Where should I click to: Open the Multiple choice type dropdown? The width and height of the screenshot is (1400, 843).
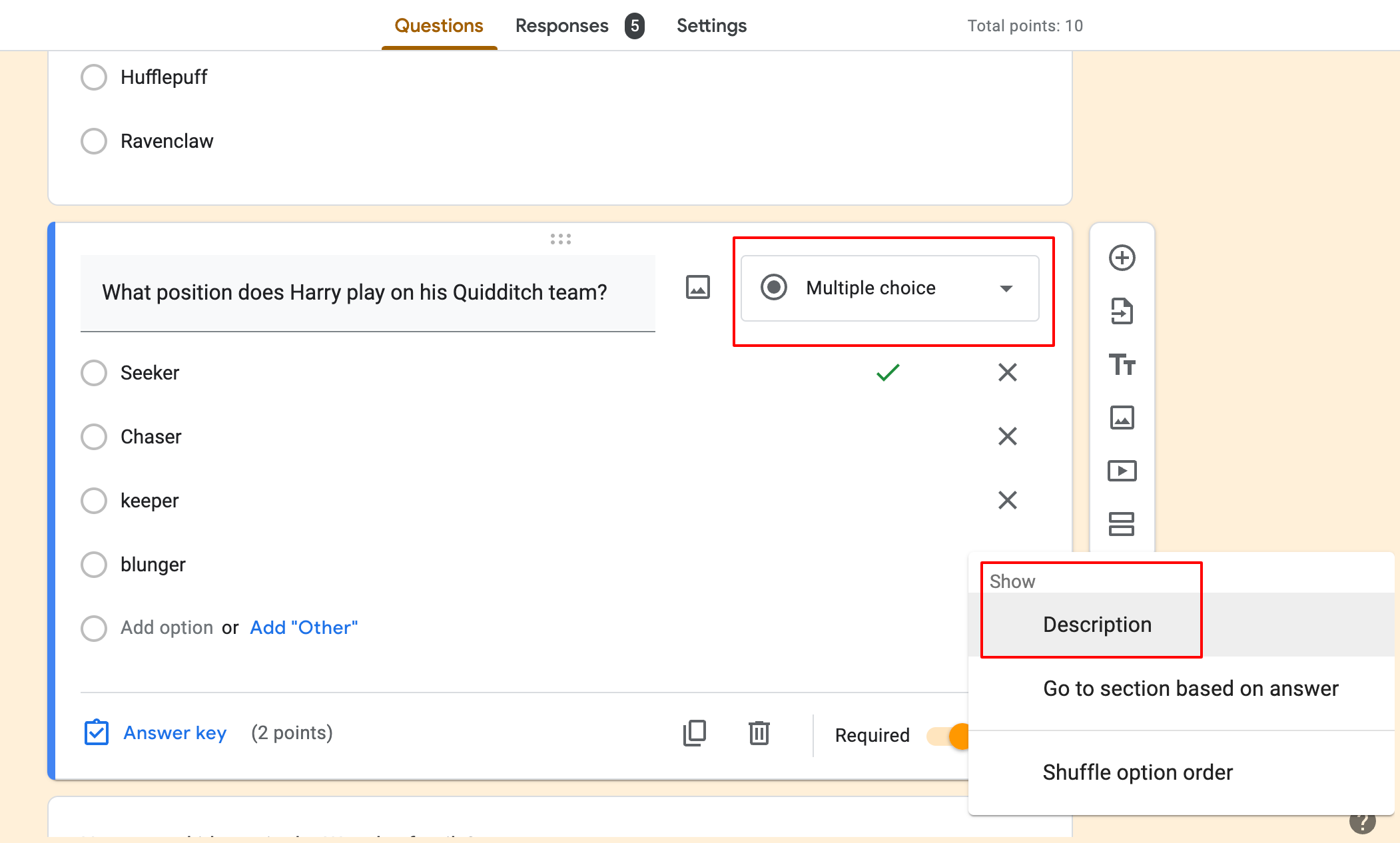pyautogui.click(x=889, y=288)
